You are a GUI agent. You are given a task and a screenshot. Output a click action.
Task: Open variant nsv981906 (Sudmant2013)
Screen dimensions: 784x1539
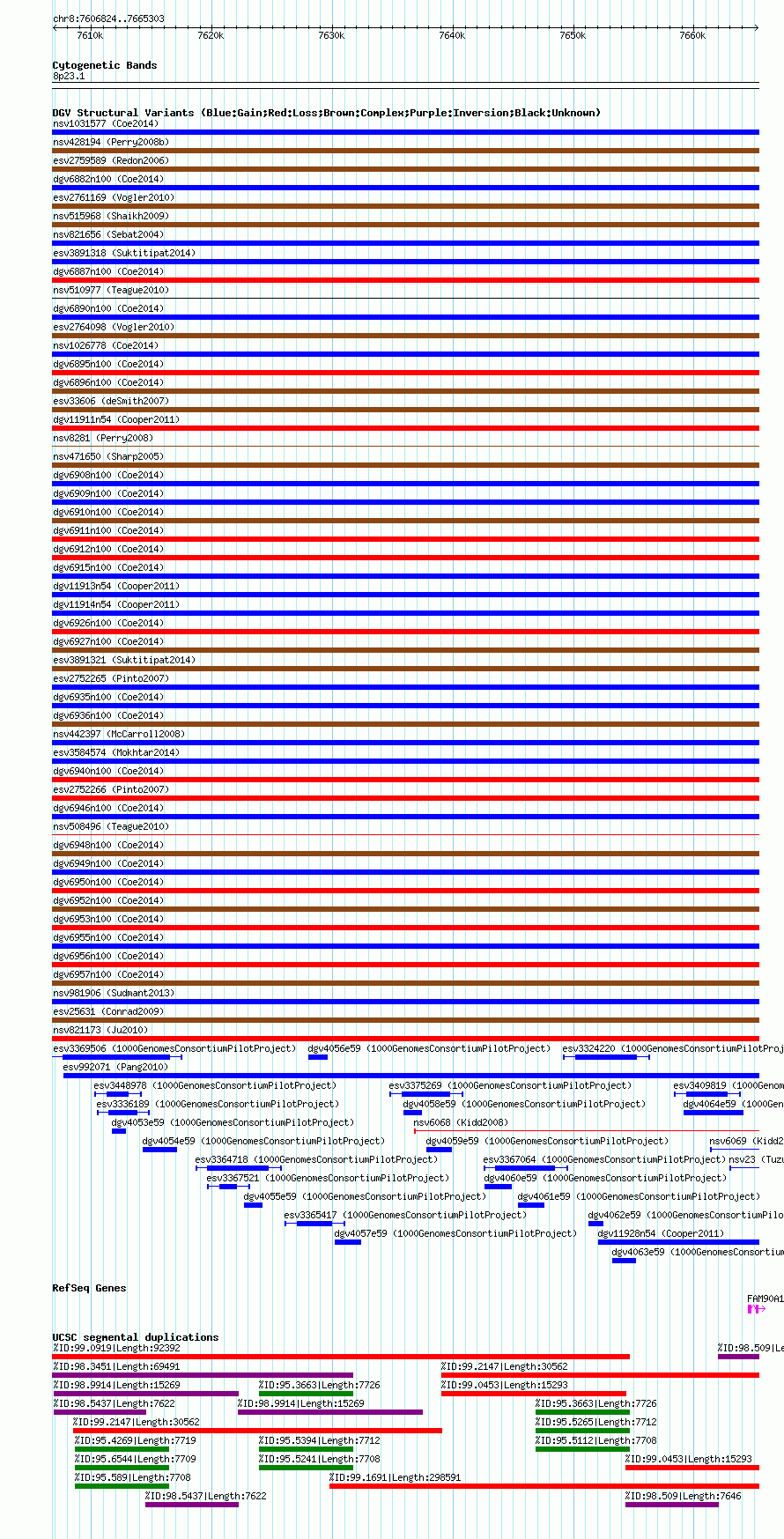(x=114, y=993)
